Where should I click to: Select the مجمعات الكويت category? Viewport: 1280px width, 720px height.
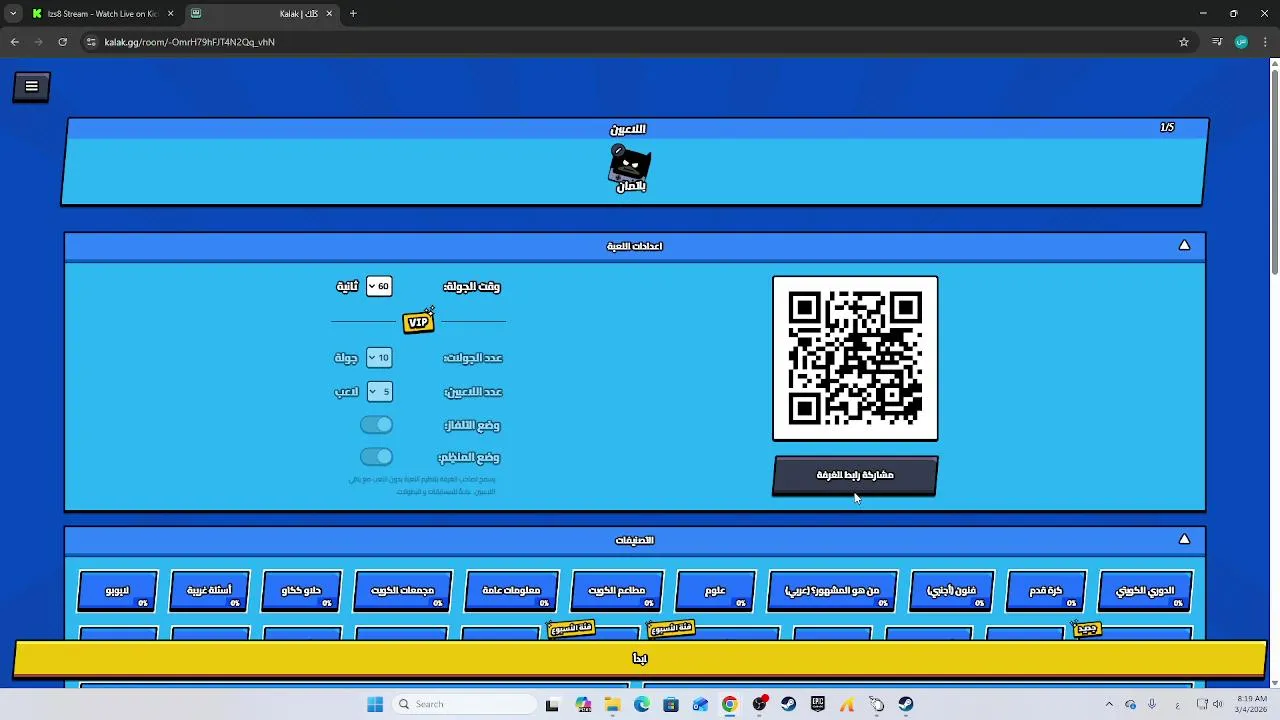[402, 591]
